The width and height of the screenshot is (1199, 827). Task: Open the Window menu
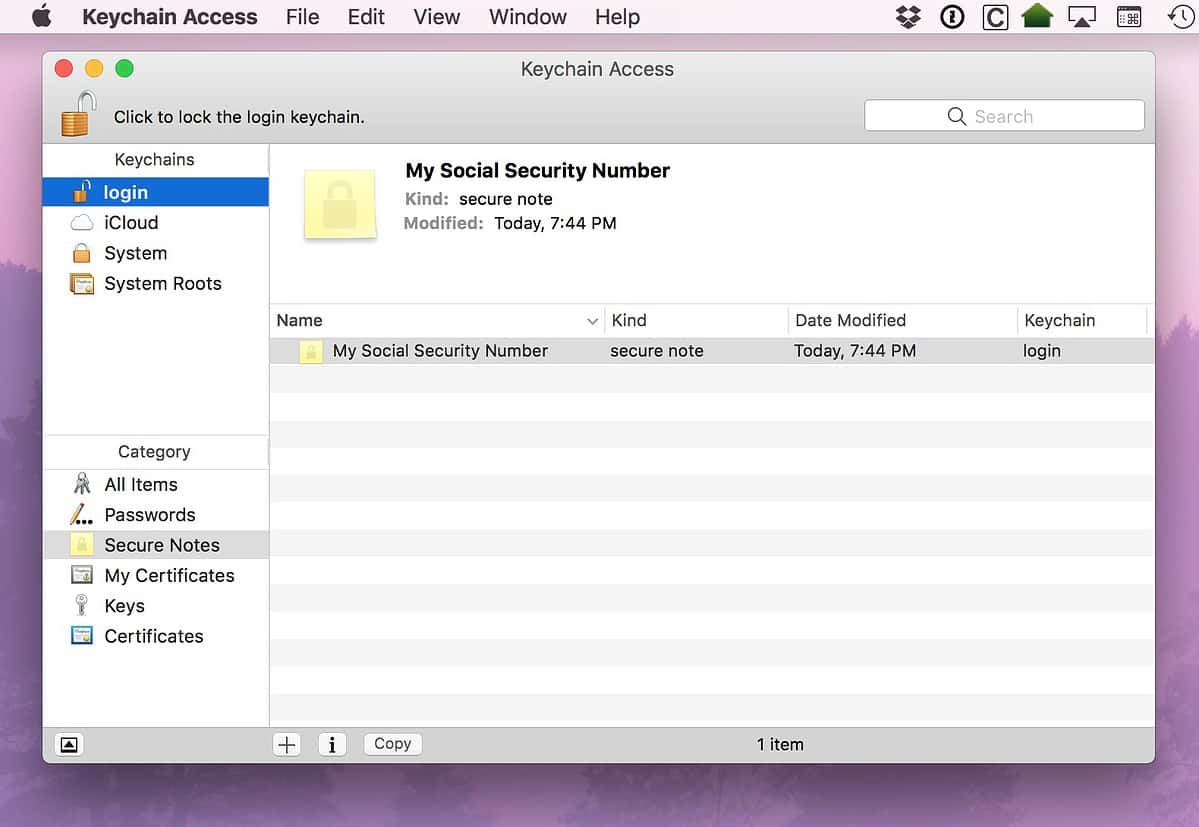pyautogui.click(x=527, y=16)
